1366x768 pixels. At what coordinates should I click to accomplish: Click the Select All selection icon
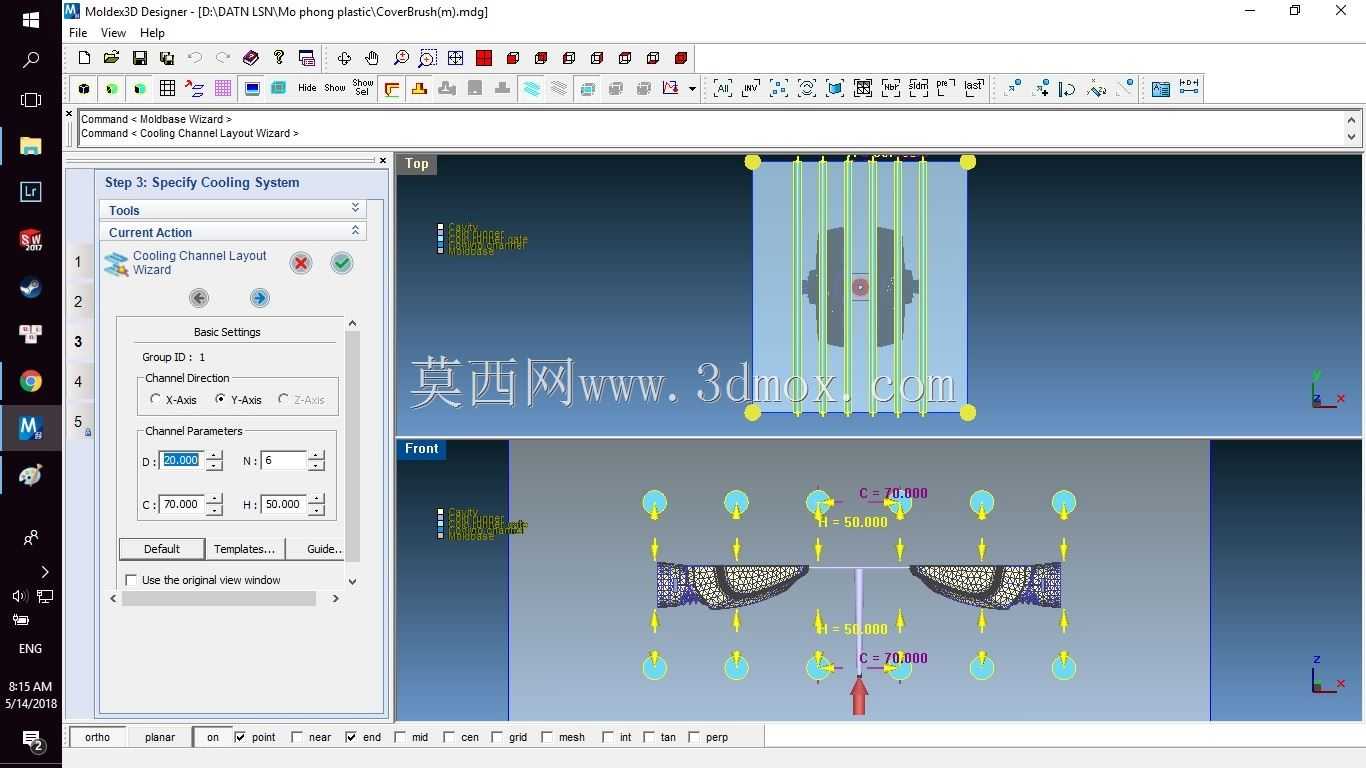pos(722,88)
